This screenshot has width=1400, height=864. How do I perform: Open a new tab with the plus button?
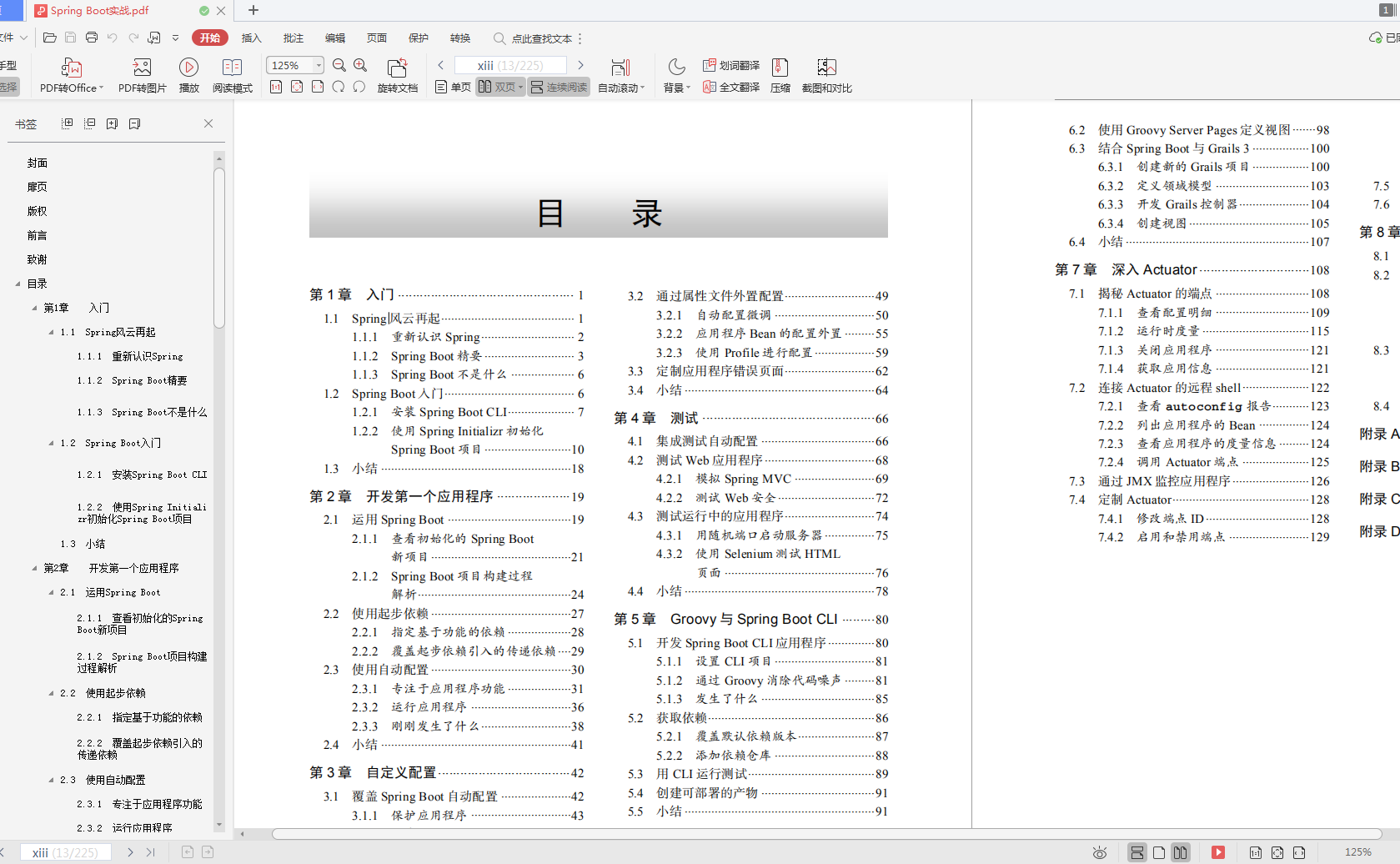point(253,10)
